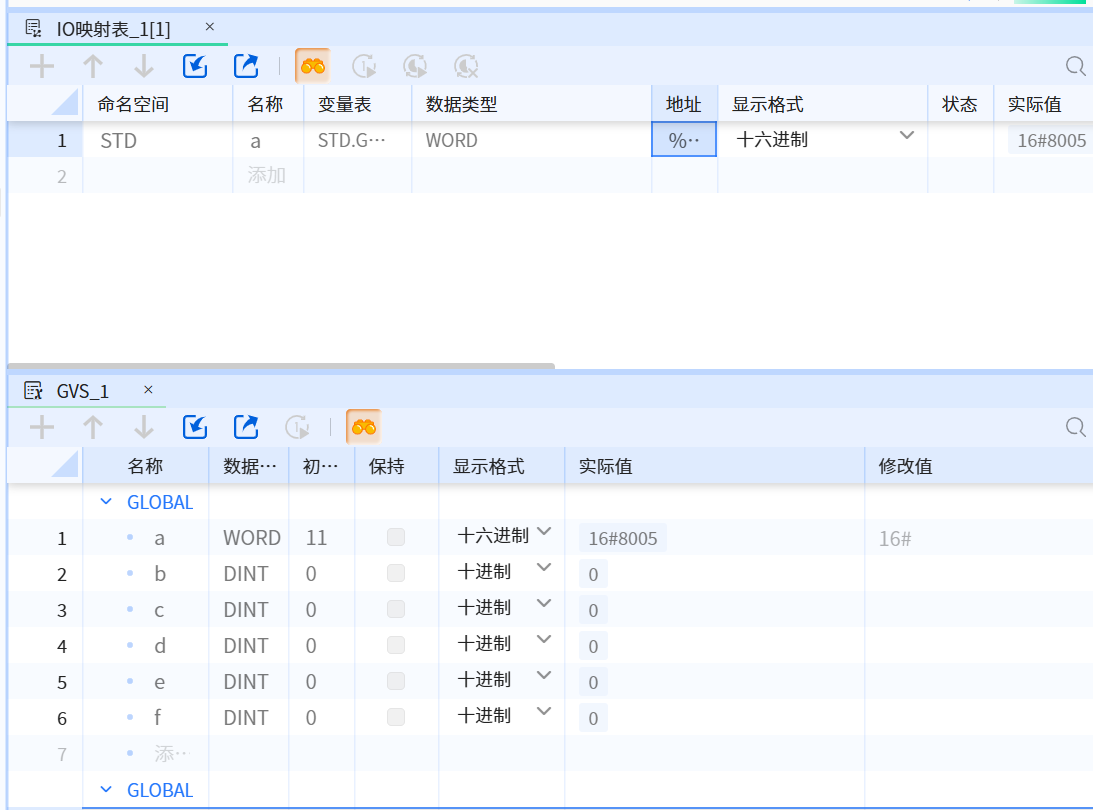Screen dimensions: 1093x810
Task: Open the 十进制 display format dropdown for variable b
Action: pos(543,569)
